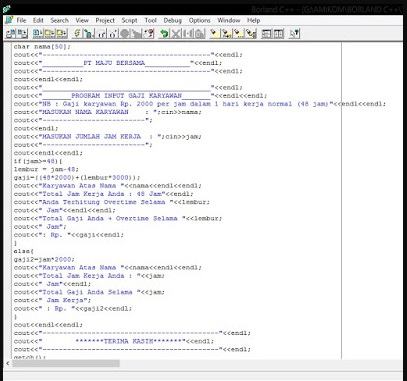The width and height of the screenshot is (407, 381).
Task: Click the middle yellow icon in second toolbar group
Action: (50, 33)
